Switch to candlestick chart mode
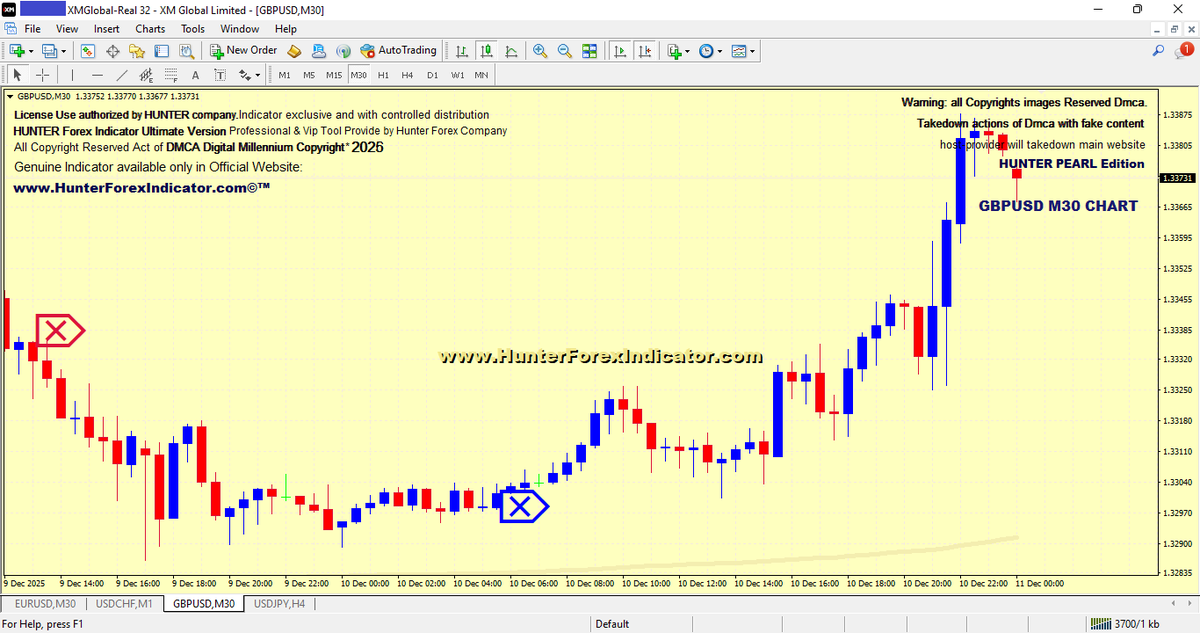The width and height of the screenshot is (1200, 633). [x=487, y=51]
